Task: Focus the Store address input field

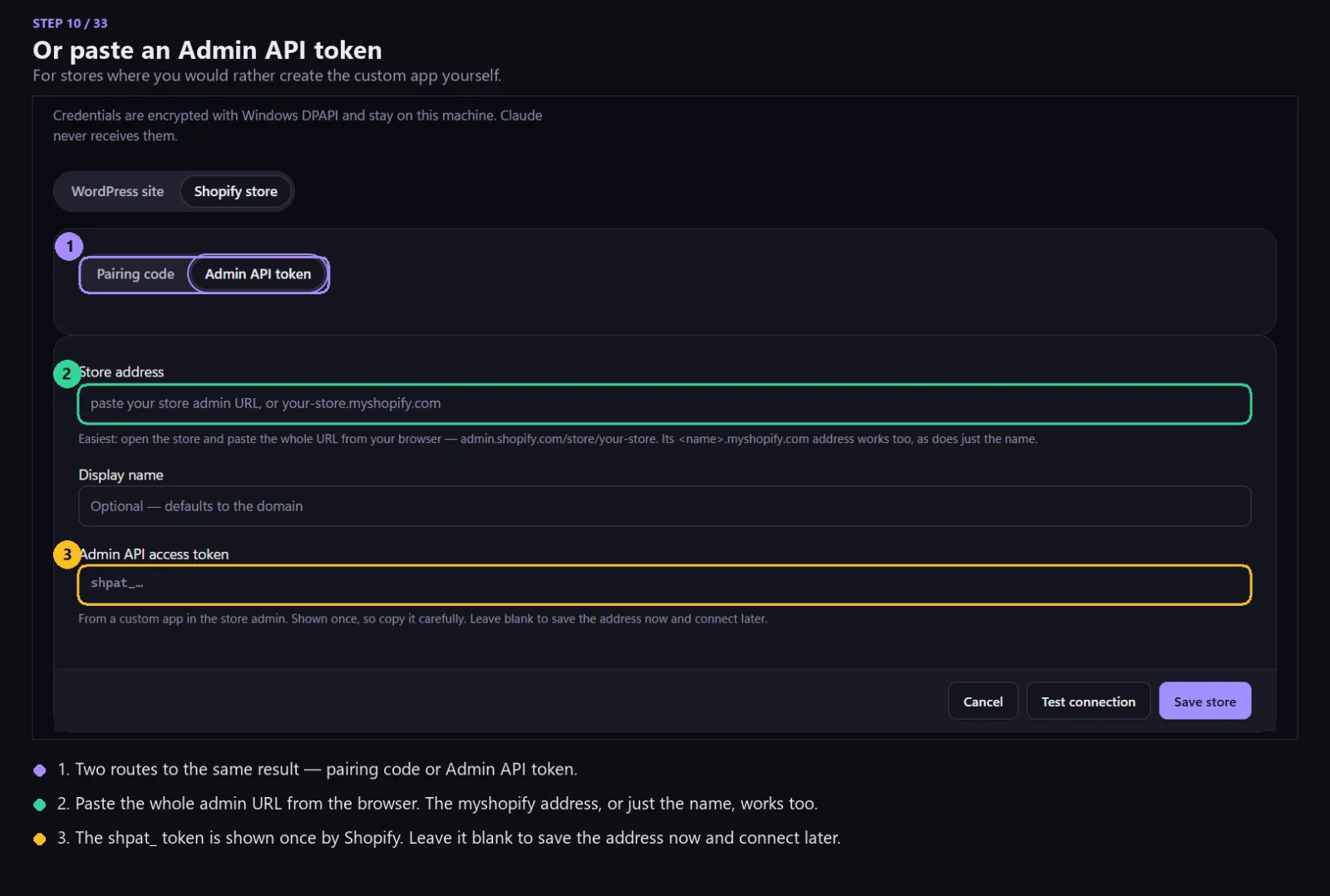Action: tap(664, 404)
